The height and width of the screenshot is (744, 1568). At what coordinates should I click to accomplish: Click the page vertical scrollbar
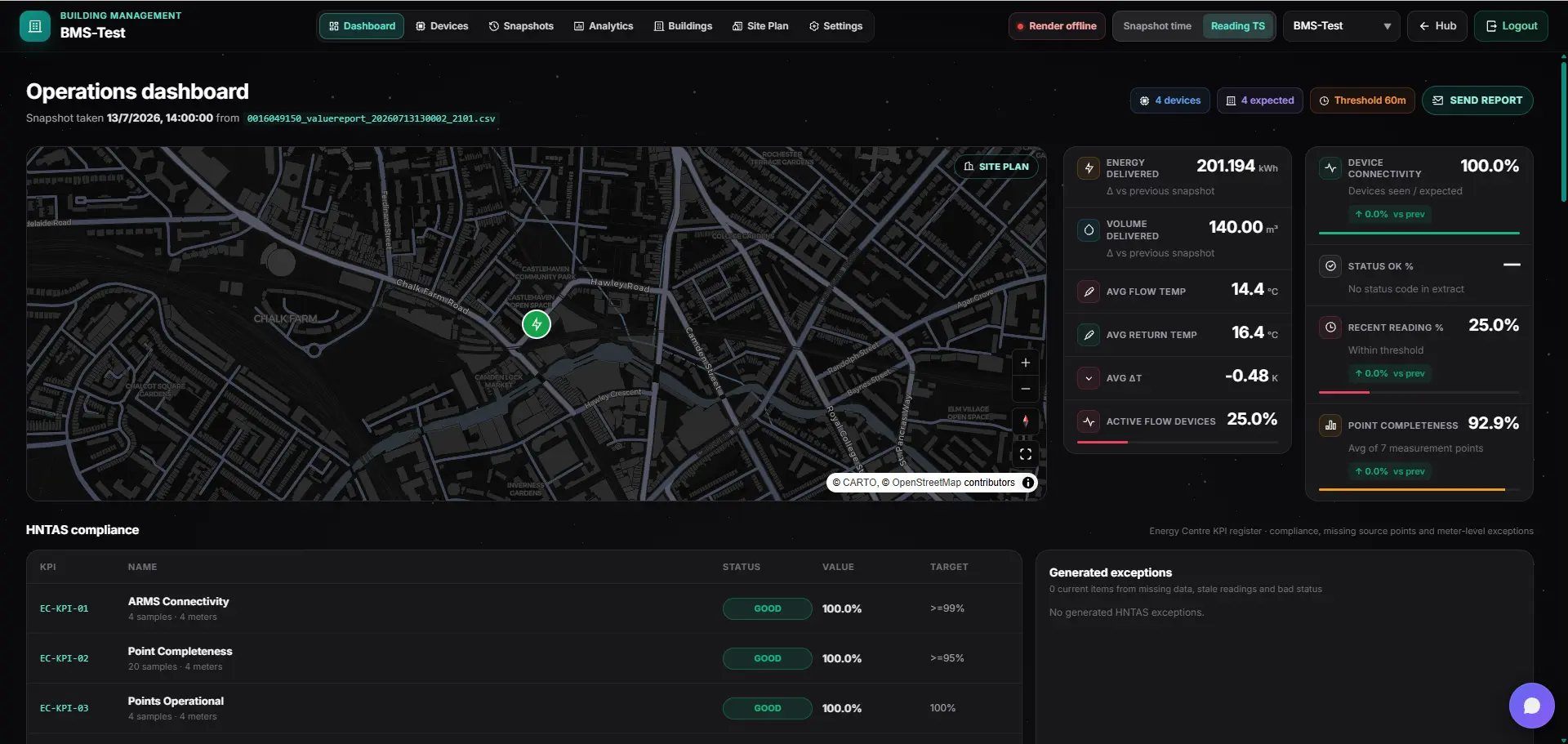coord(1563,131)
